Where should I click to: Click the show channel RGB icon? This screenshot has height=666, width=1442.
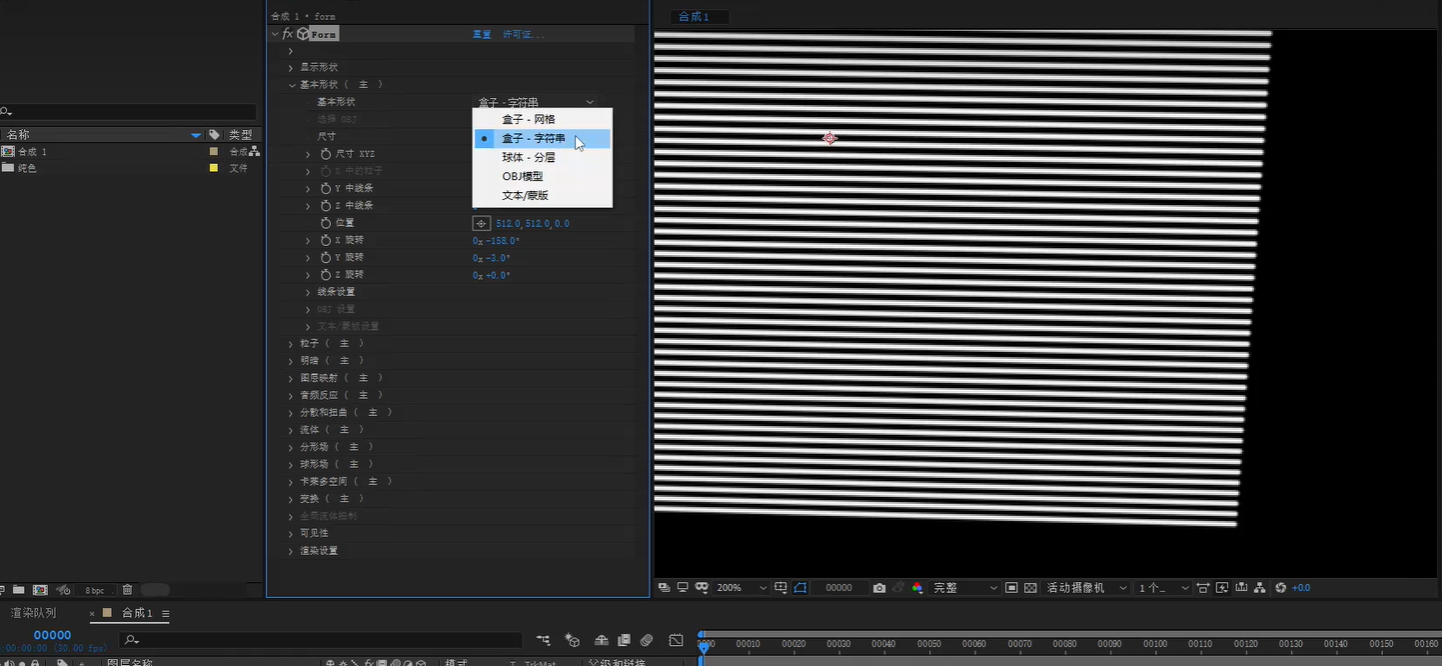click(x=917, y=588)
